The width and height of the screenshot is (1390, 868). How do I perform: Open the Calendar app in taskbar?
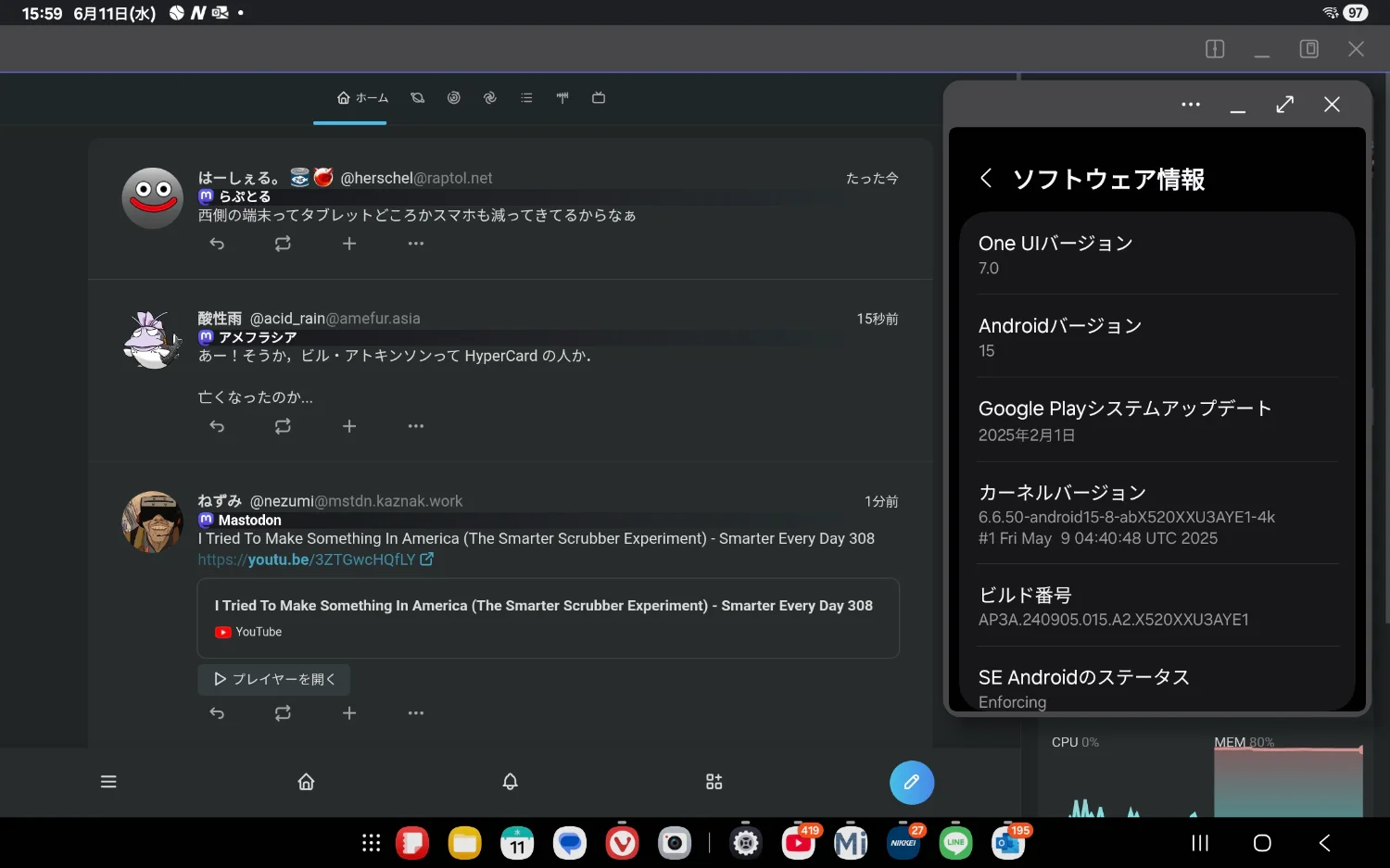pyautogui.click(x=517, y=843)
